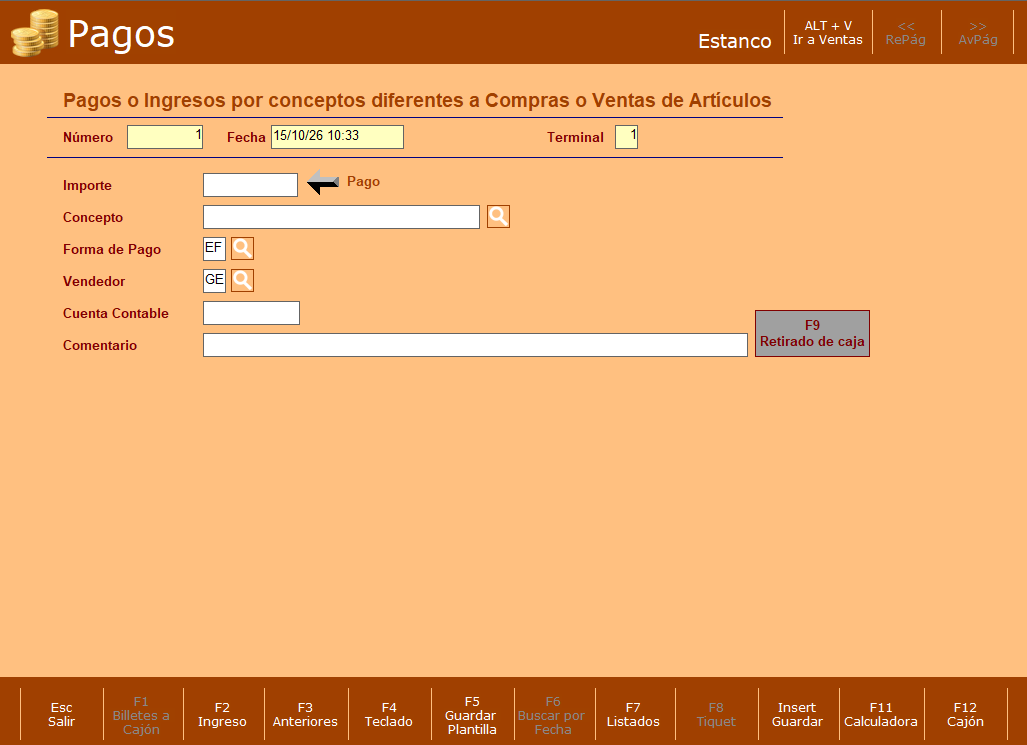Select the Forma de Pago field showing EF
1027x745 pixels.
tap(214, 248)
